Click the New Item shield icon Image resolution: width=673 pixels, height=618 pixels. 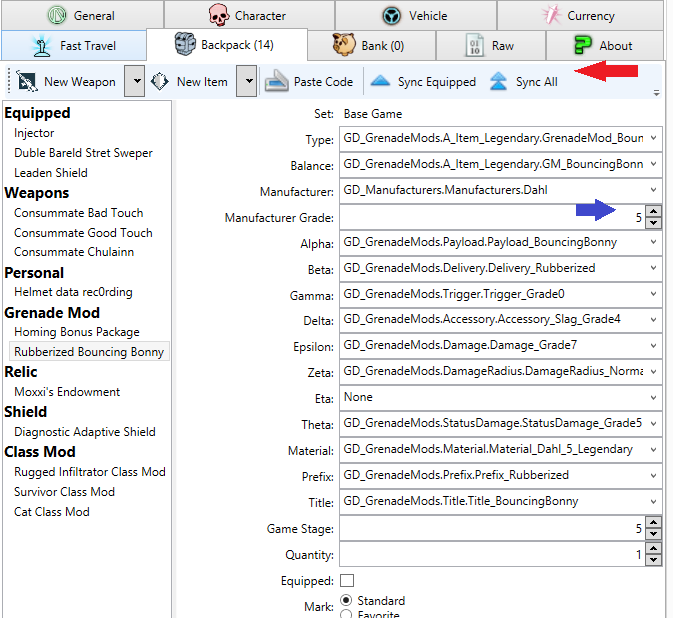click(160, 81)
